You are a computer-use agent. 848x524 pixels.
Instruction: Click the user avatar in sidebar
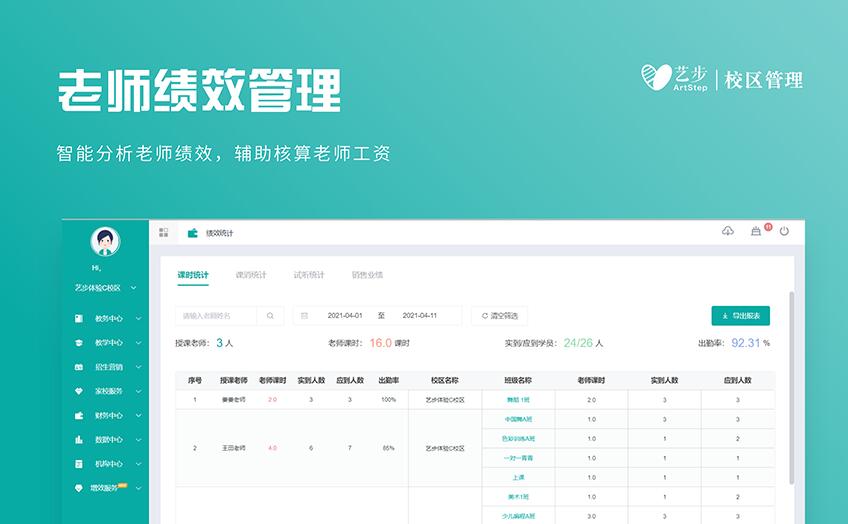[x=105, y=241]
